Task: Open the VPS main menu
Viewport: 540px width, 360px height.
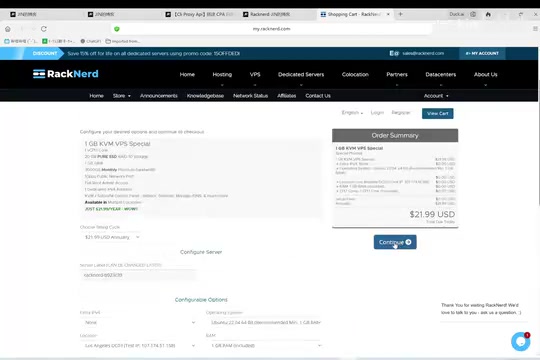Action: pyautogui.click(x=255, y=74)
